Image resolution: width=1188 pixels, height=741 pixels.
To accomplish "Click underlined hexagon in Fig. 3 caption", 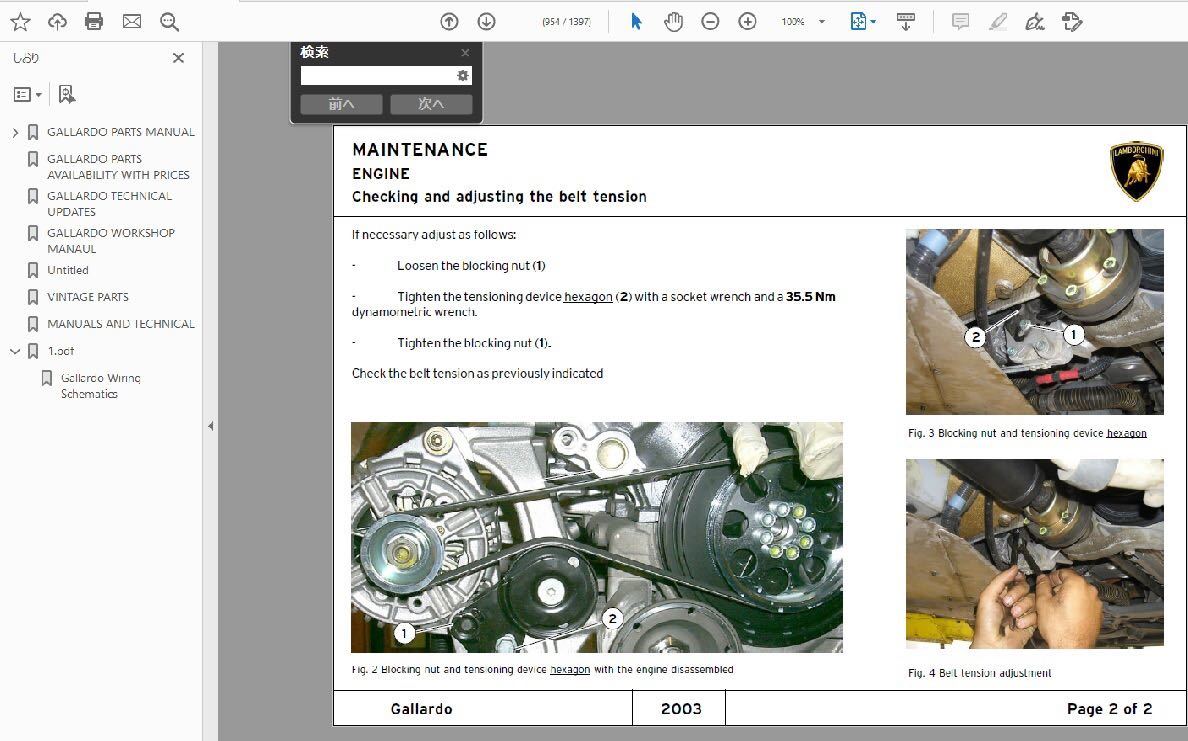I will 1126,433.
